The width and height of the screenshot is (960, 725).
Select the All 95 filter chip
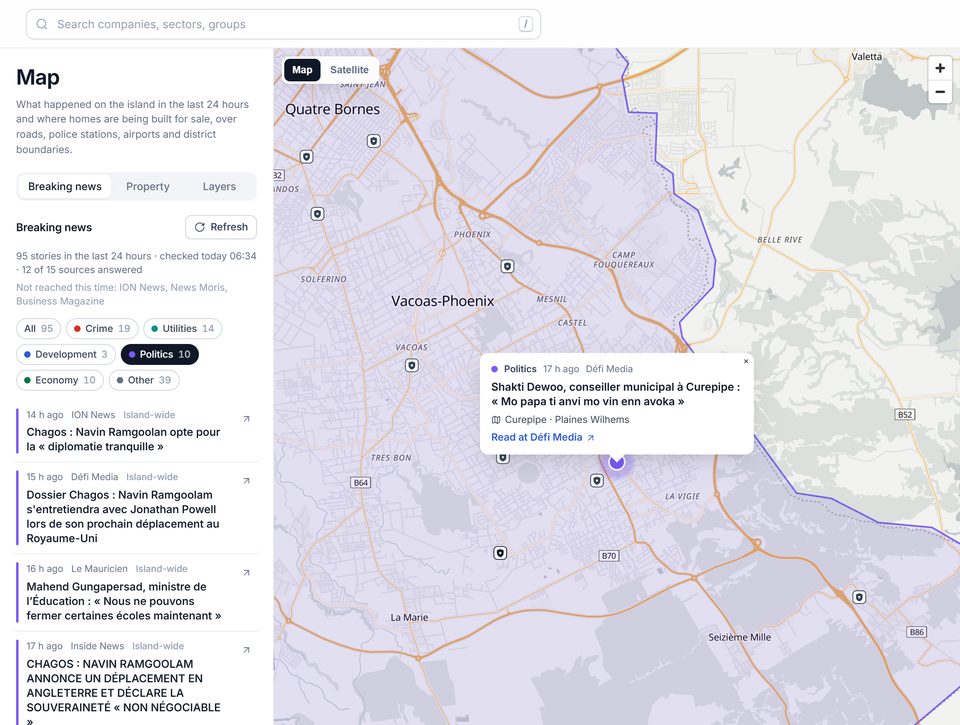click(39, 329)
